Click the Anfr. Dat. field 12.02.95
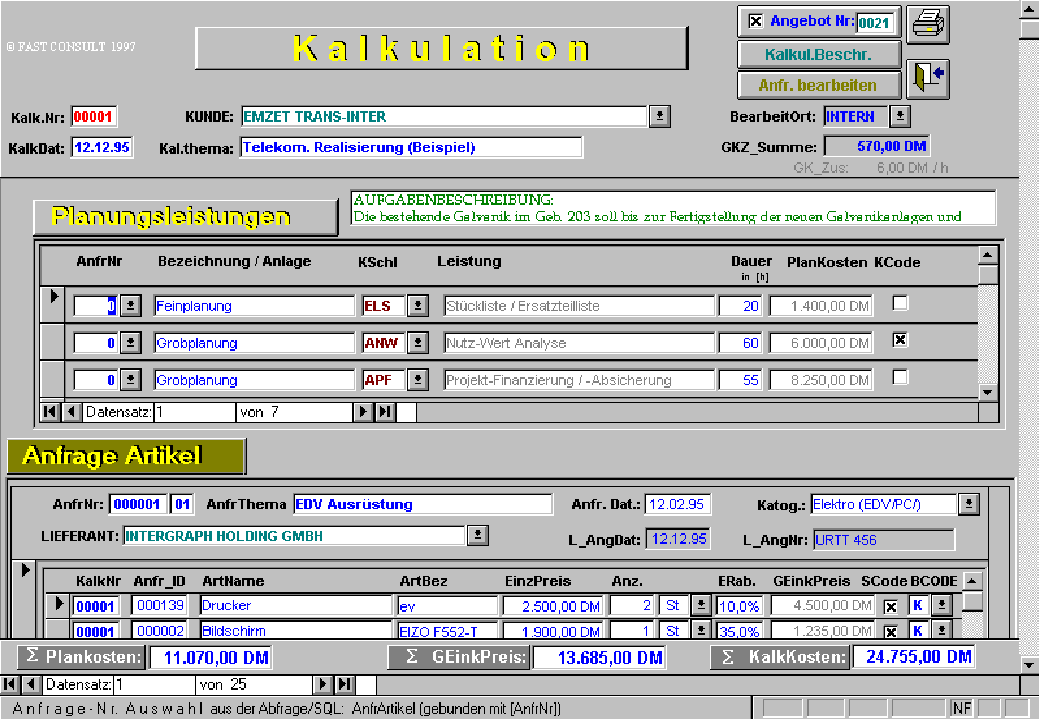 [x=678, y=504]
